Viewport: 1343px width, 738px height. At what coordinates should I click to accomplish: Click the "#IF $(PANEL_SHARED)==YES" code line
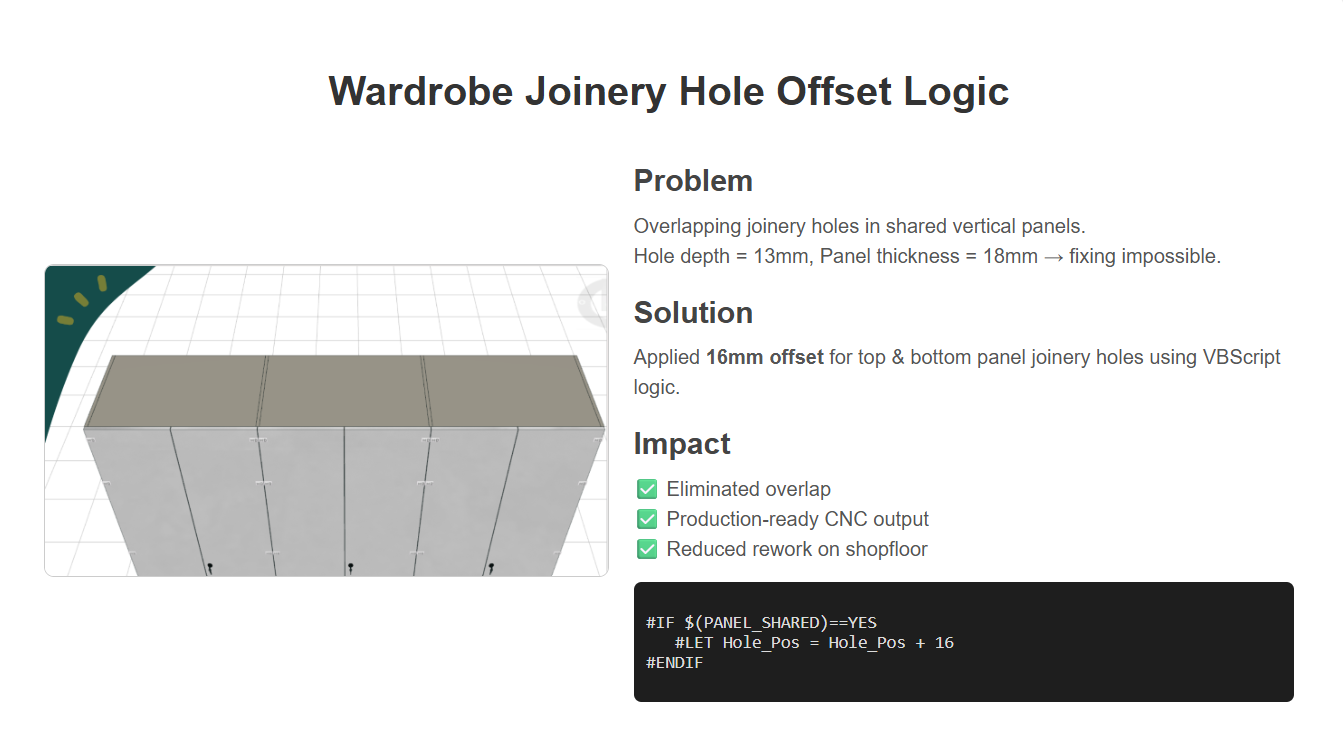pyautogui.click(x=761, y=622)
